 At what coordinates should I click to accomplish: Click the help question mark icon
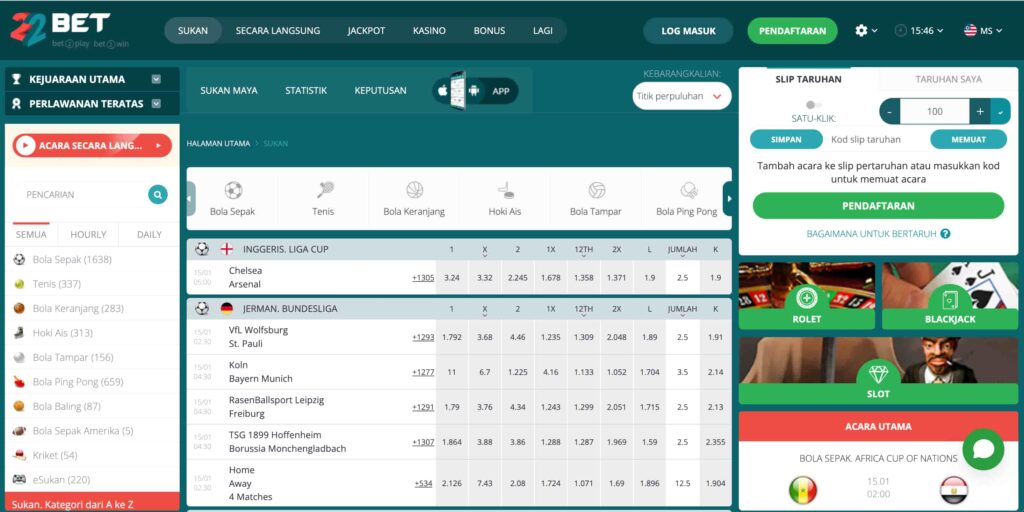coord(945,234)
